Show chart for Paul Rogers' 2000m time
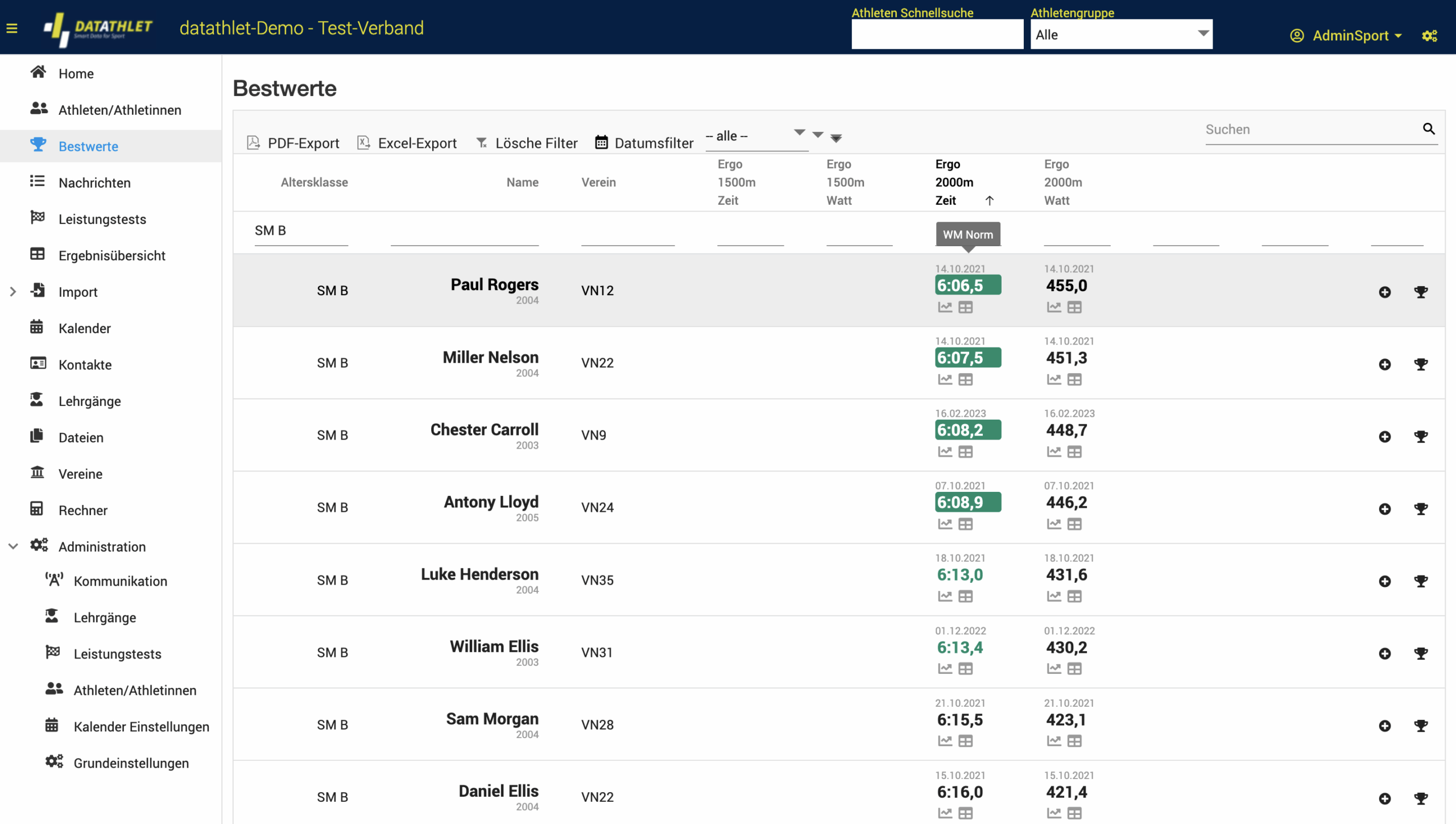Viewport: 1456px width, 824px height. click(945, 307)
